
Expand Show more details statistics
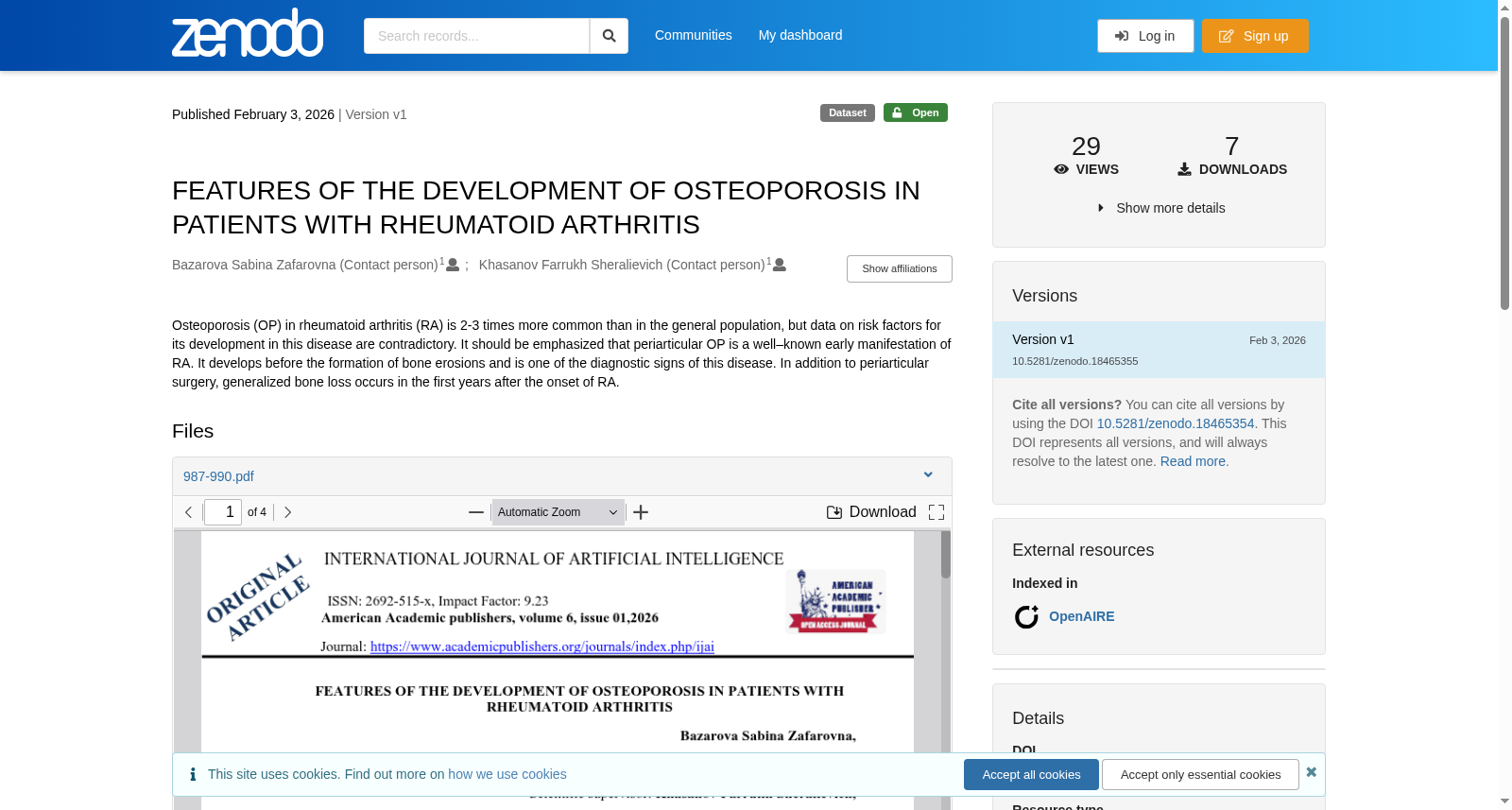click(1160, 208)
